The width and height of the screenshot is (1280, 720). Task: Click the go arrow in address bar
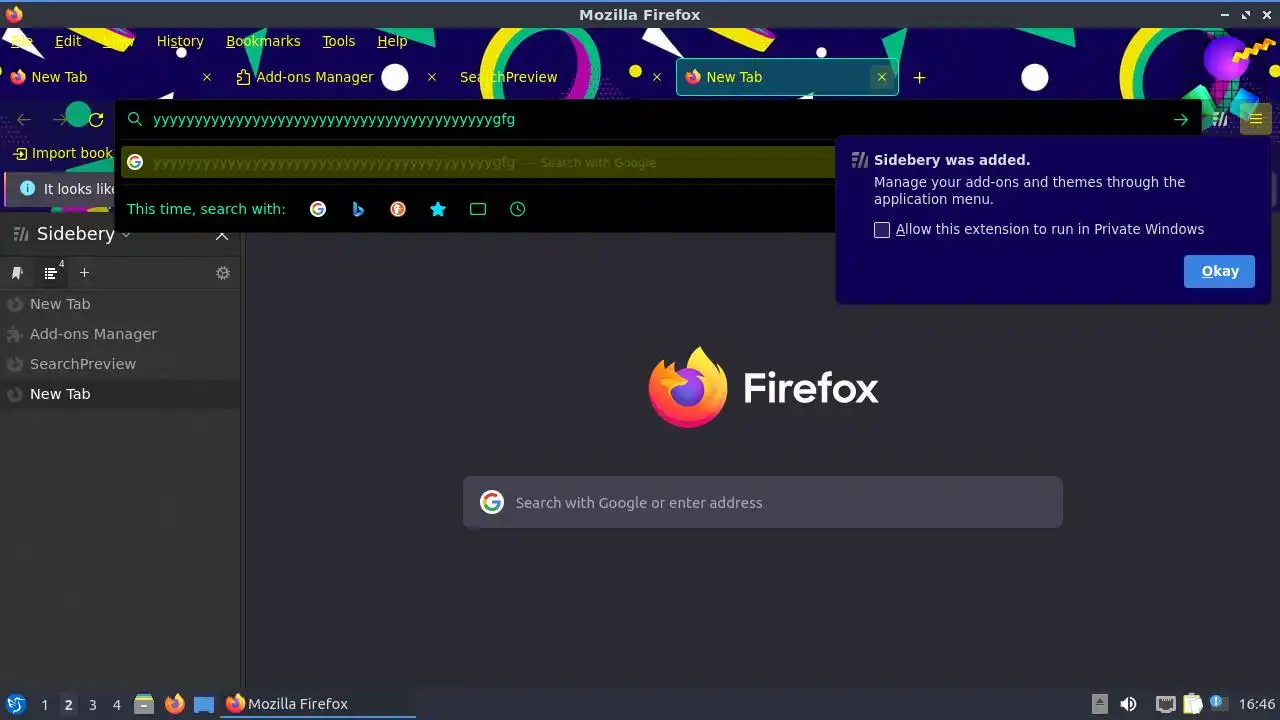[x=1181, y=120]
